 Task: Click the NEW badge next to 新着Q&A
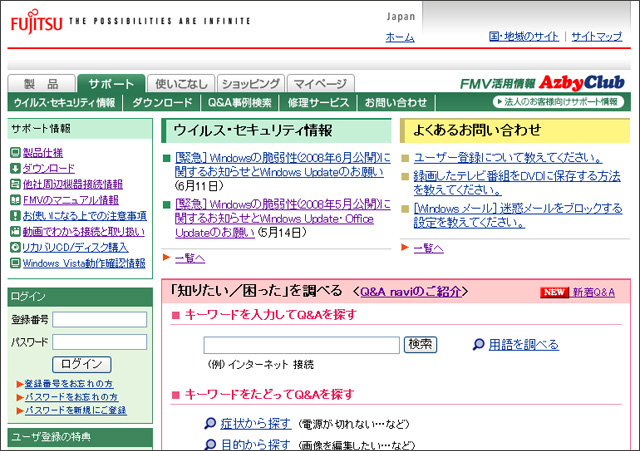pos(554,292)
